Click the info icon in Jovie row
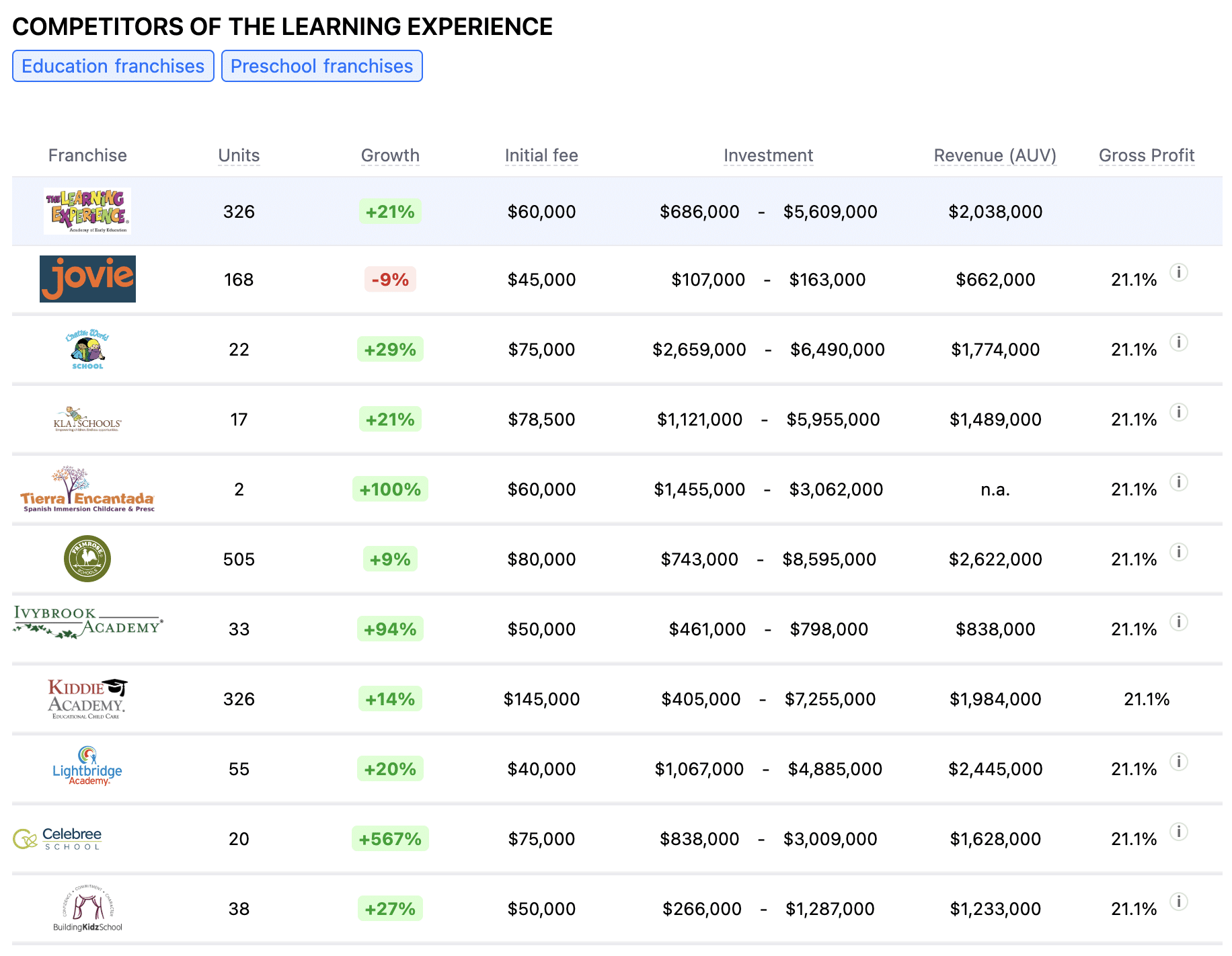The image size is (1232, 956). coord(1178,272)
